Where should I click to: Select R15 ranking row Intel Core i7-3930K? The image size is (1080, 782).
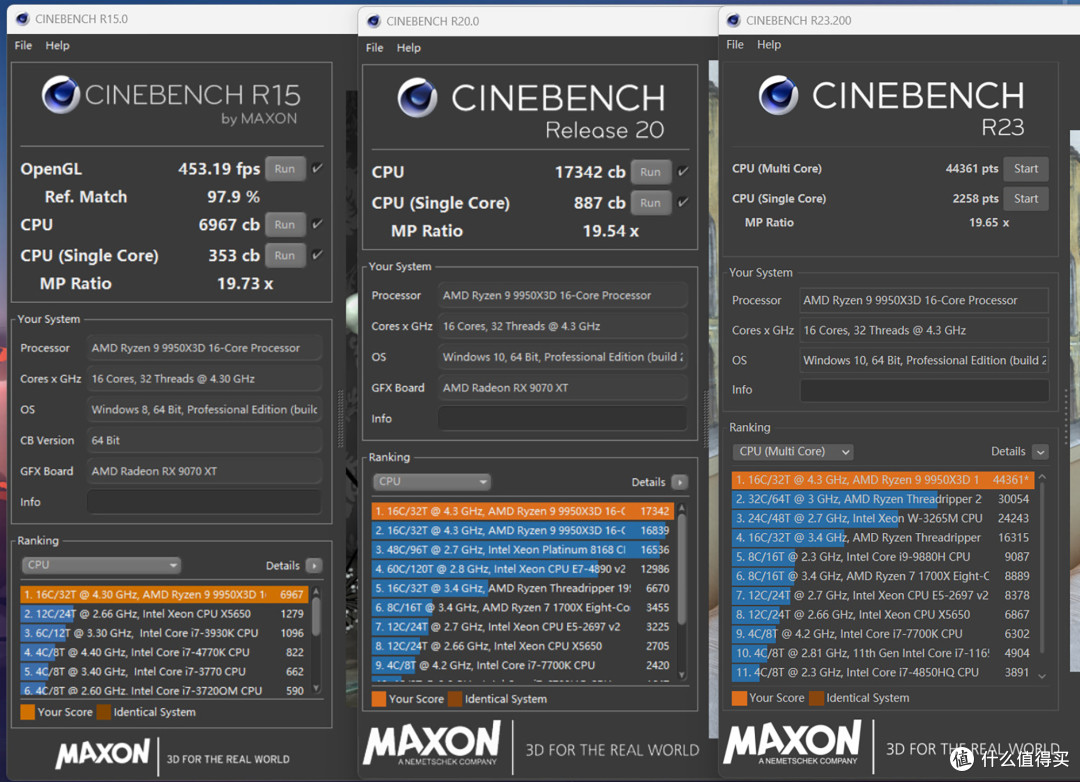coord(164,633)
